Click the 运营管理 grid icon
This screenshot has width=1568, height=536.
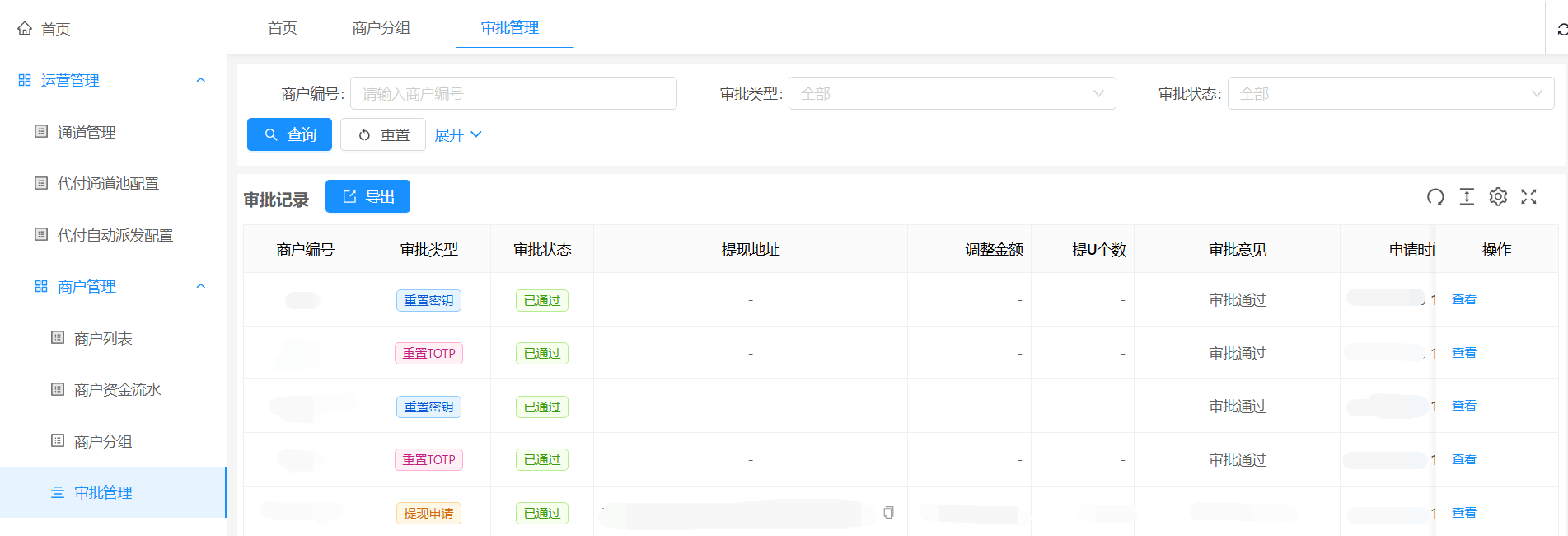click(x=25, y=80)
